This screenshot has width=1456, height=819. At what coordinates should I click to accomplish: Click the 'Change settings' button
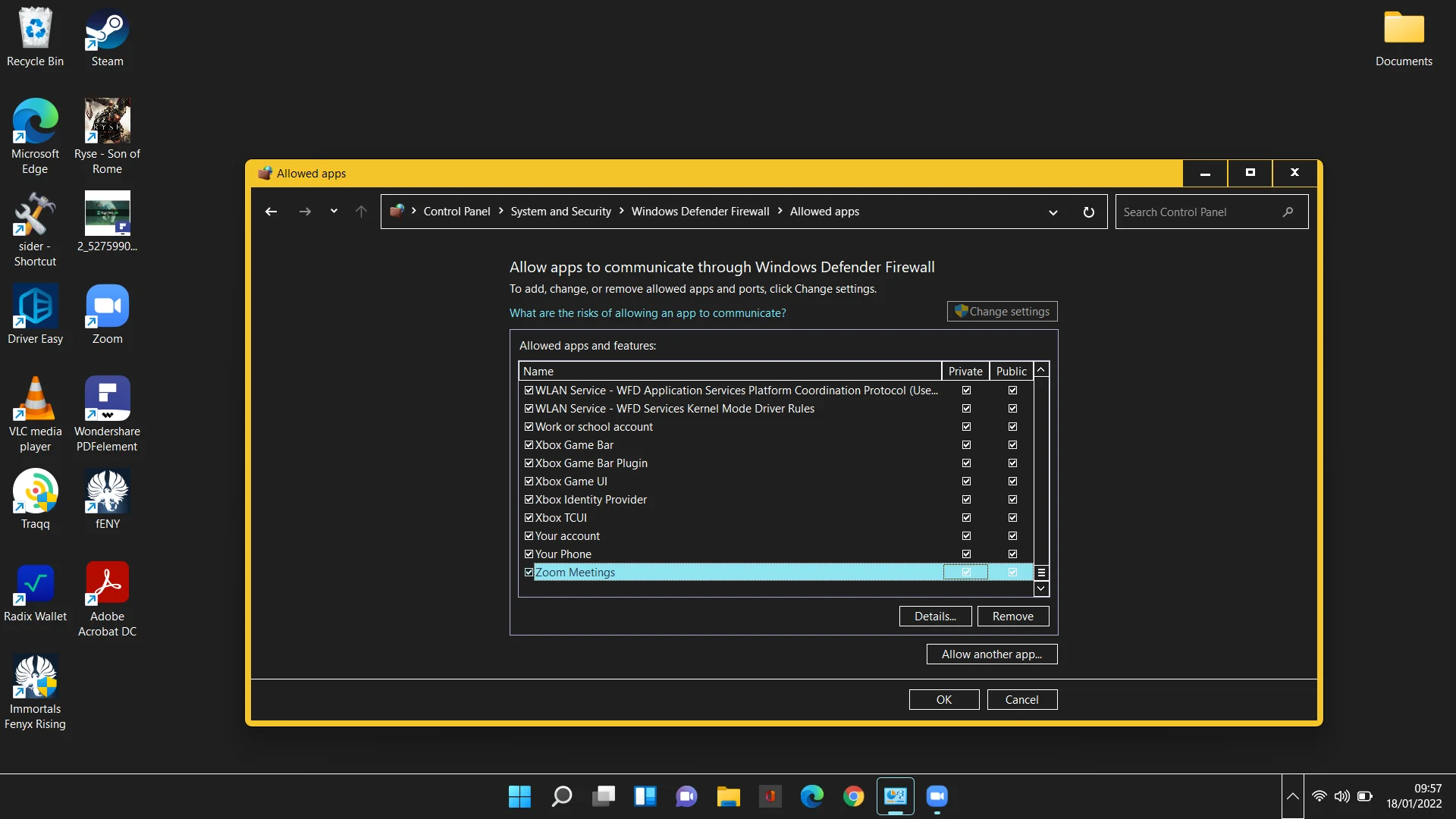pos(1001,311)
